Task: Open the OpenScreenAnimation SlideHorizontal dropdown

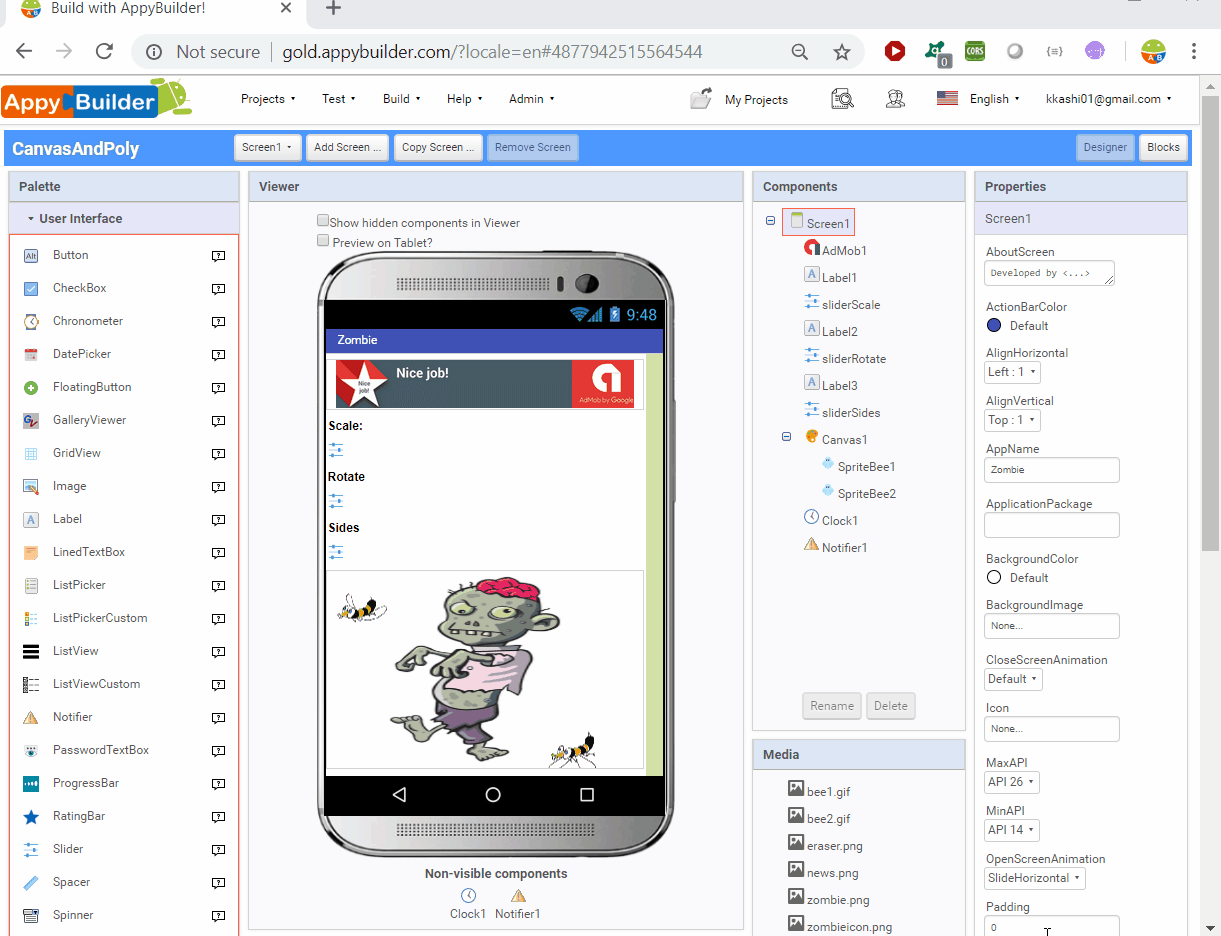Action: 1035,878
